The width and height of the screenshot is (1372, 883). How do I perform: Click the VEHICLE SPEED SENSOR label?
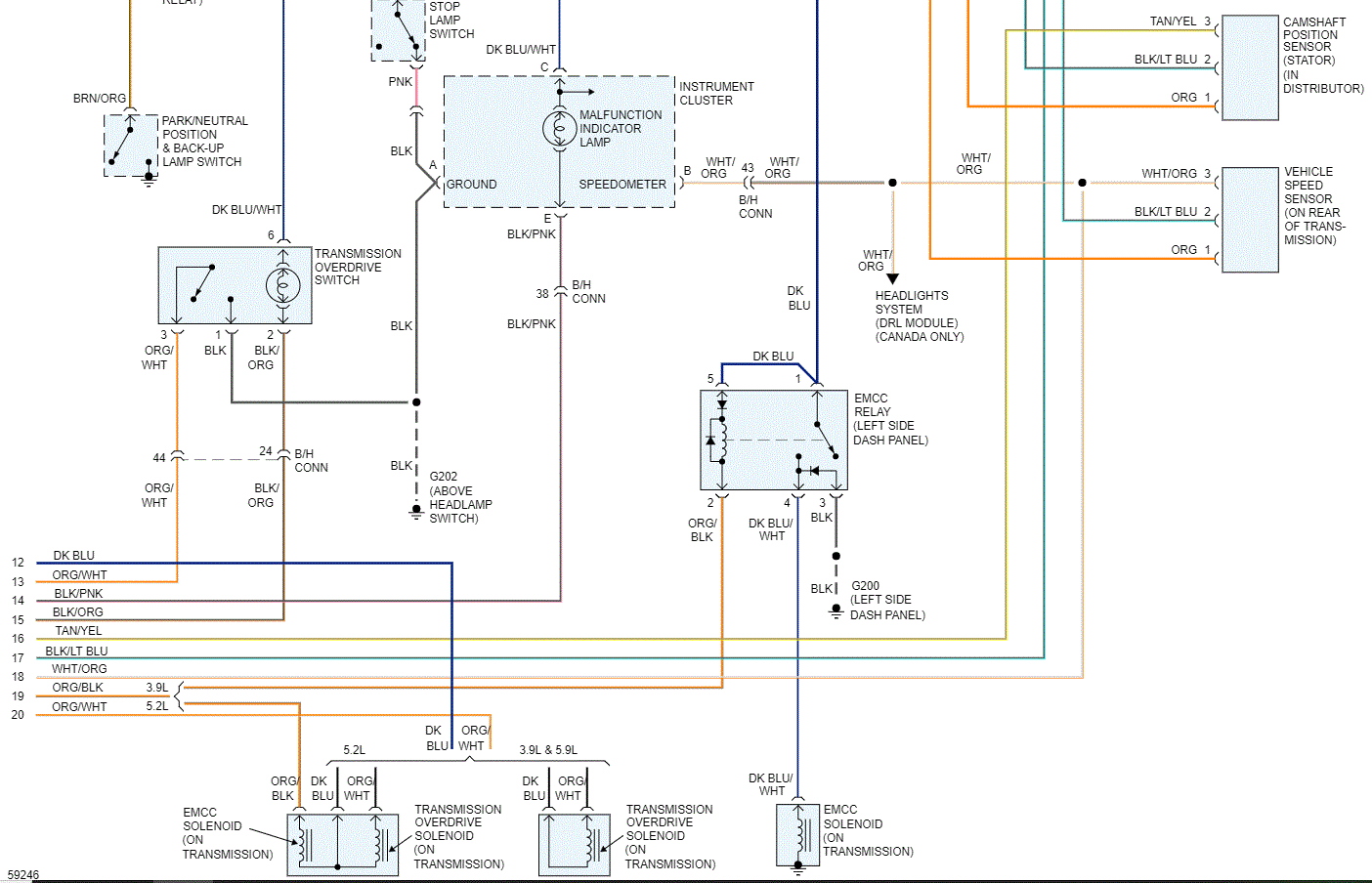tap(1315, 206)
